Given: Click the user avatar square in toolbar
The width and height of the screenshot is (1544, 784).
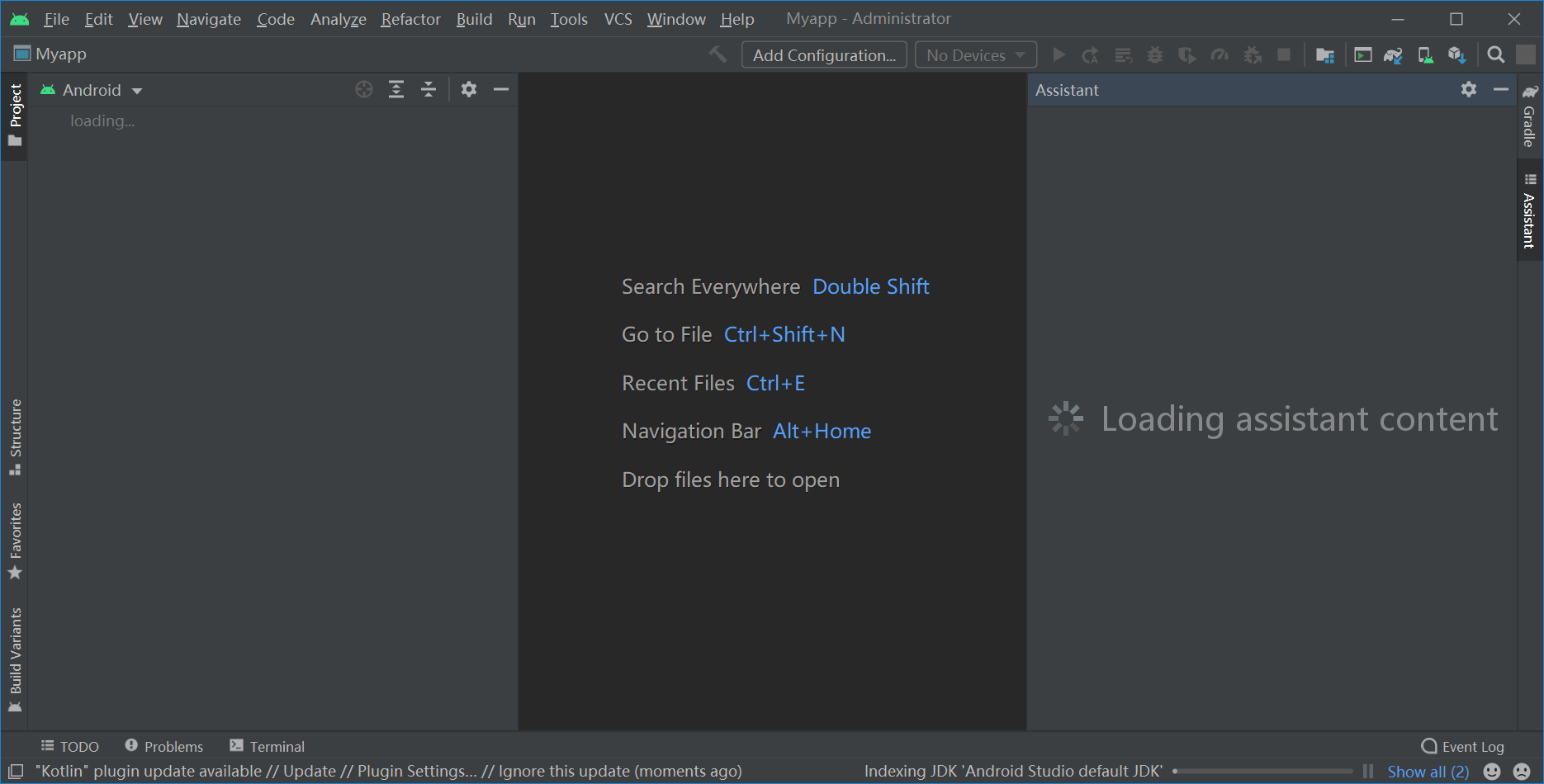Looking at the screenshot, I should pyautogui.click(x=1526, y=54).
